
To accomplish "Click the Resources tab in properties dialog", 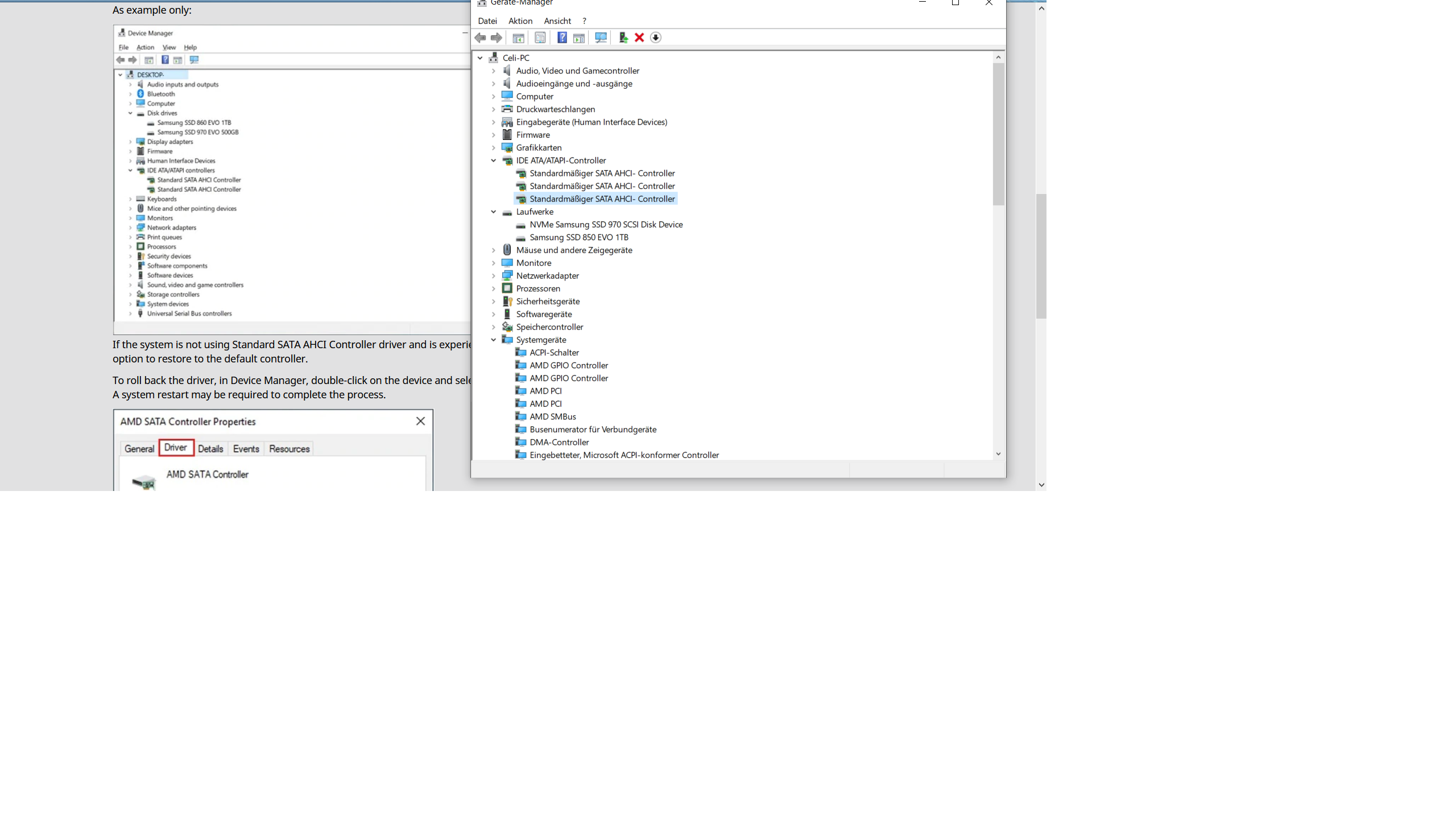I will coord(289,448).
